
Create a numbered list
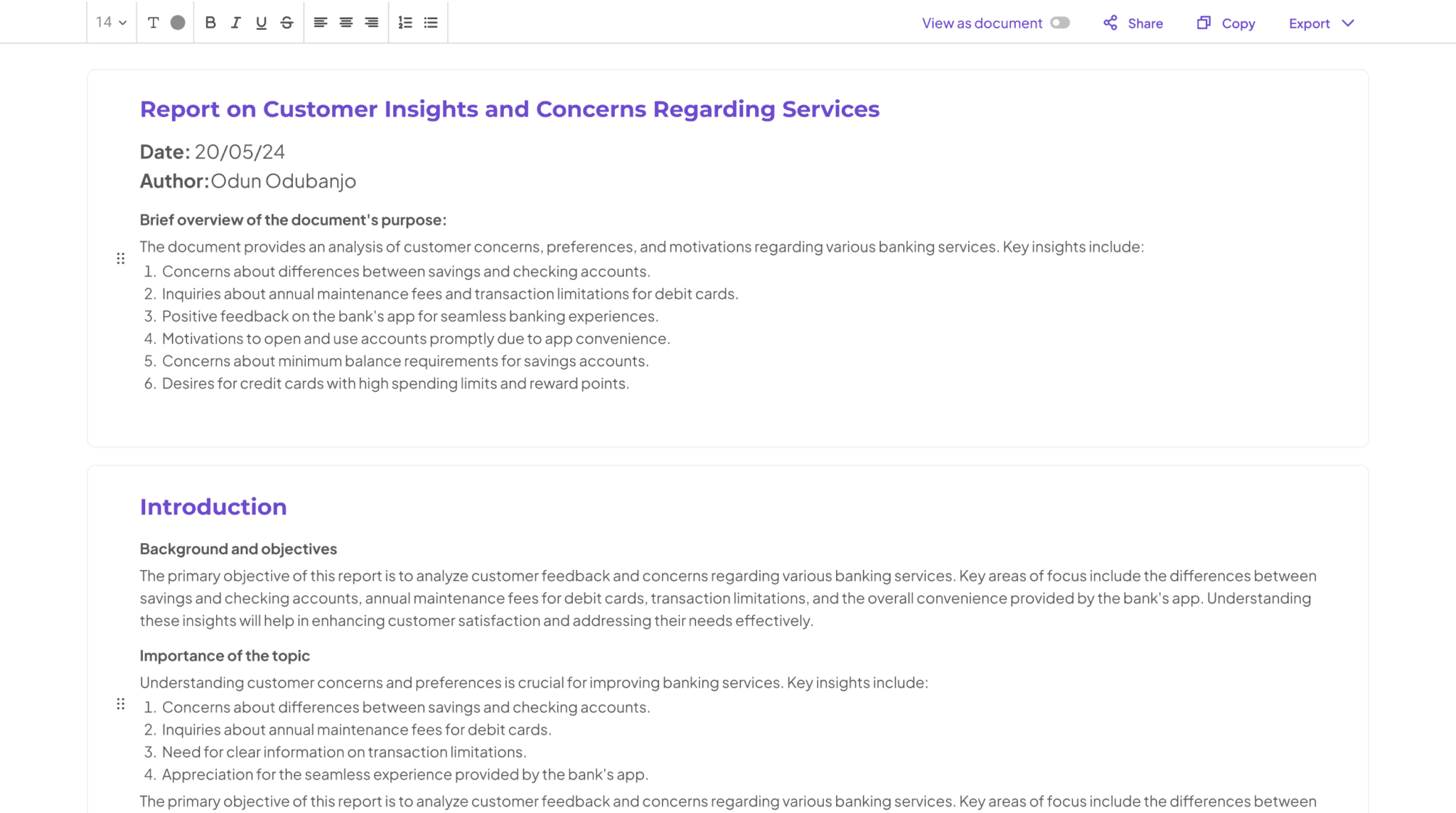point(405,22)
